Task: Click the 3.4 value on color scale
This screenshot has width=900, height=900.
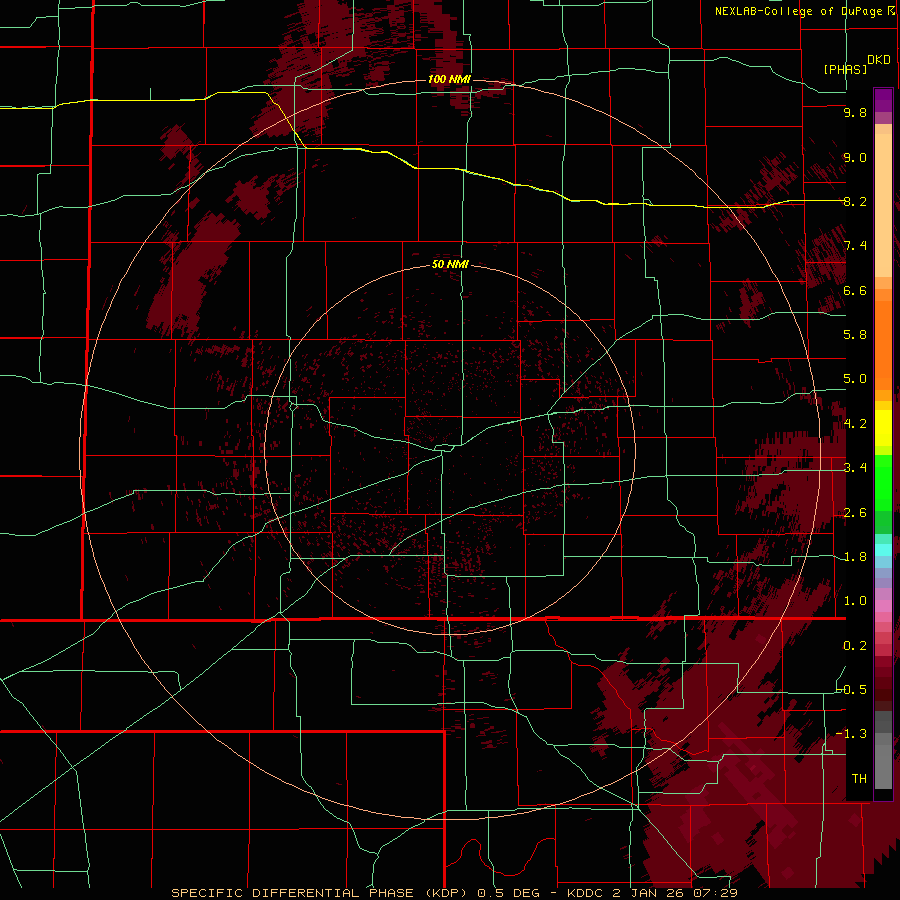Action: tap(855, 468)
